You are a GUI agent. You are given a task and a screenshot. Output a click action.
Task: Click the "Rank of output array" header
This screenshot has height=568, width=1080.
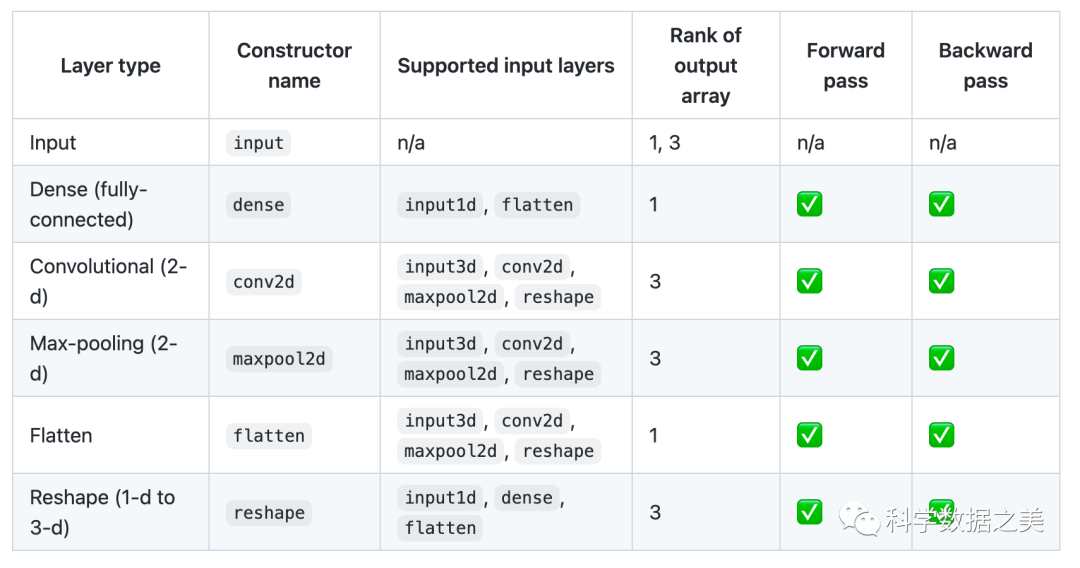(705, 66)
